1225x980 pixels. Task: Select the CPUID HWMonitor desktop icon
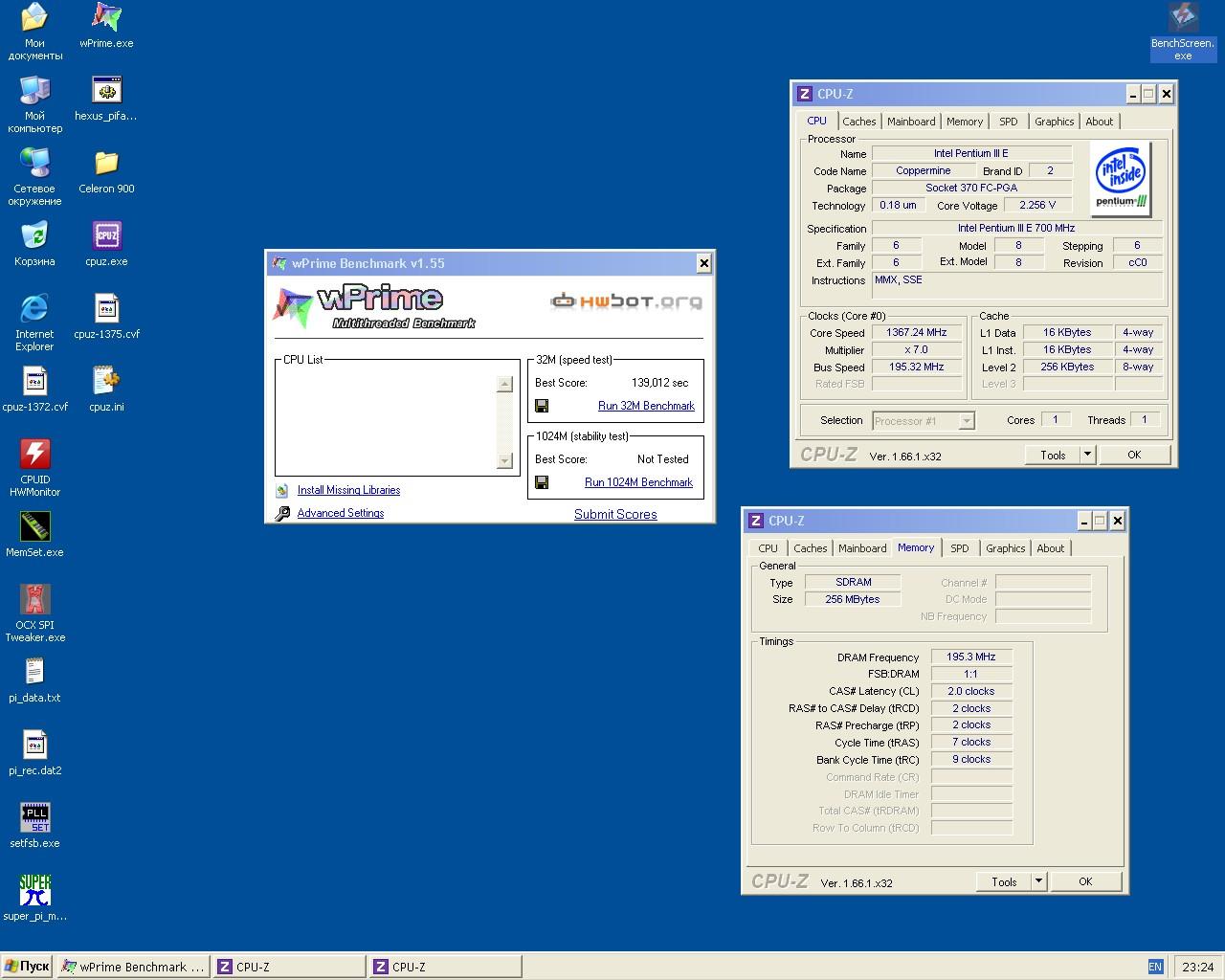34,468
